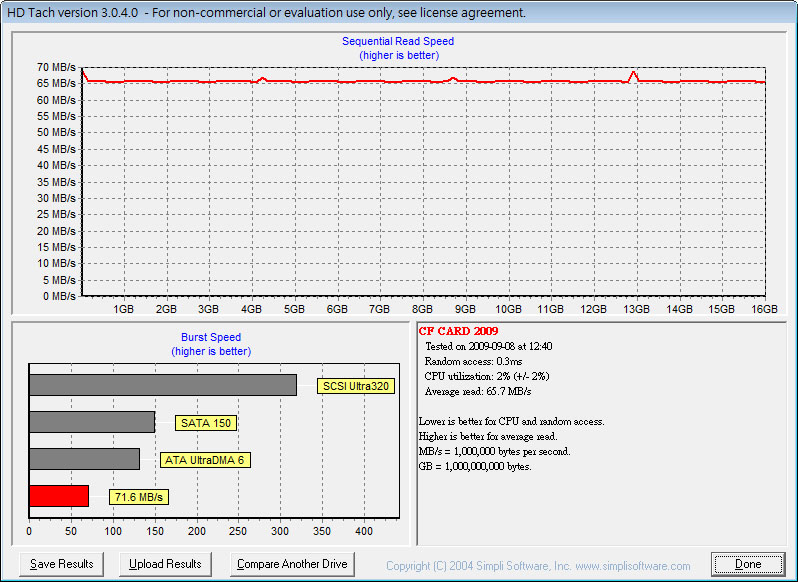Click the red burst speed bar
This screenshot has width=798, height=582.
click(59, 496)
